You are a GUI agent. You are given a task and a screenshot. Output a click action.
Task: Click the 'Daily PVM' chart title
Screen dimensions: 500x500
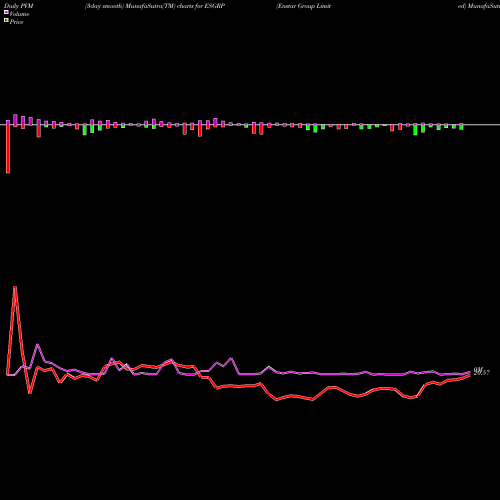click(19, 6)
